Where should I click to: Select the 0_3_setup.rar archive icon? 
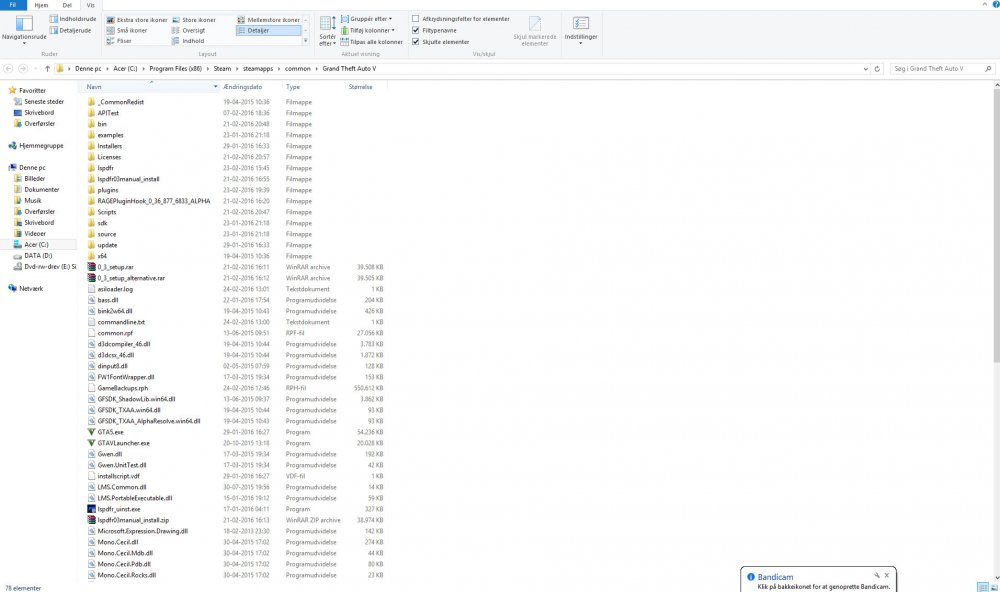[x=91, y=267]
